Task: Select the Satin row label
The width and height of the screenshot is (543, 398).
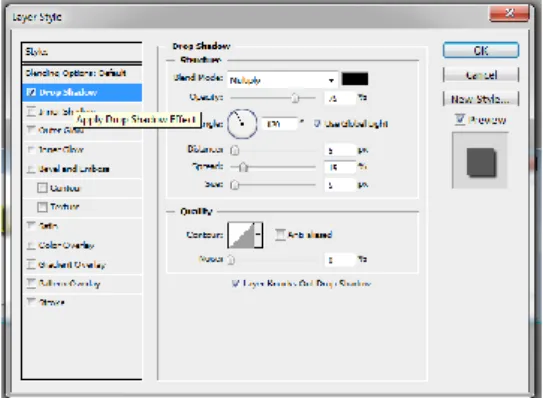Action: [48, 226]
